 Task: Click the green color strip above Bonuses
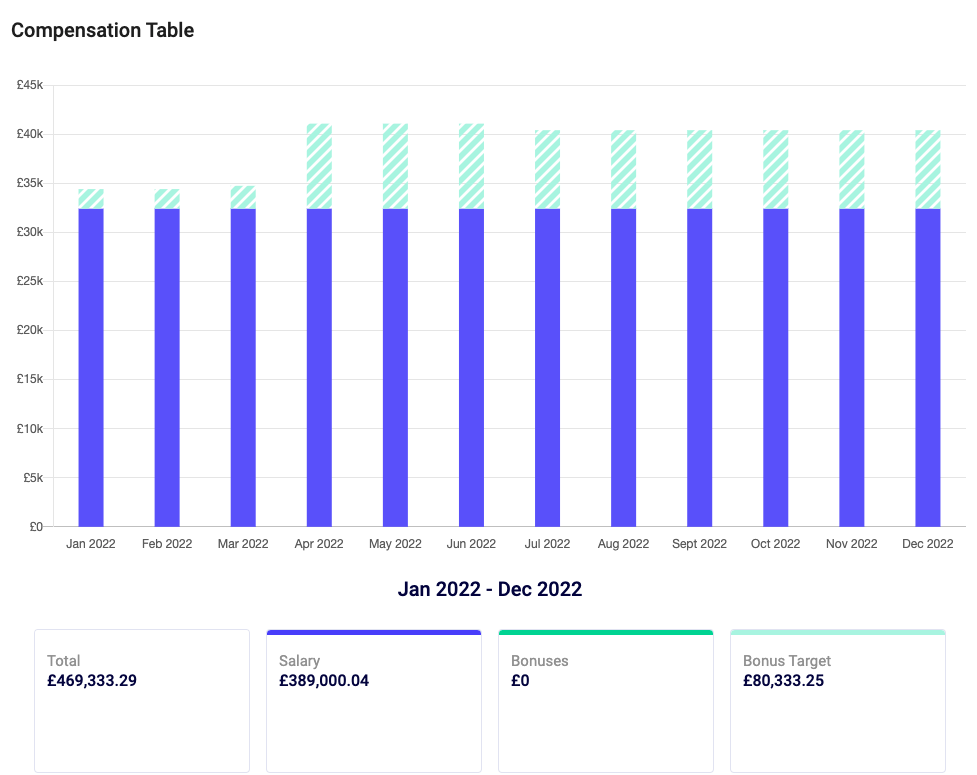[x=605, y=632]
